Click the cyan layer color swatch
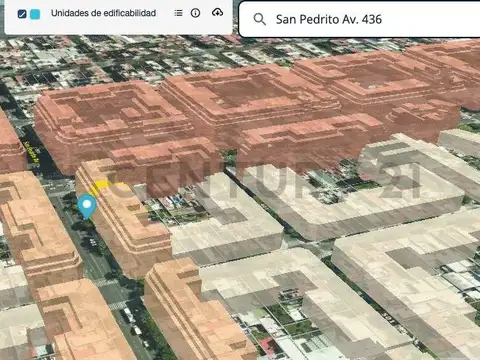The height and width of the screenshot is (360, 480). click(35, 14)
